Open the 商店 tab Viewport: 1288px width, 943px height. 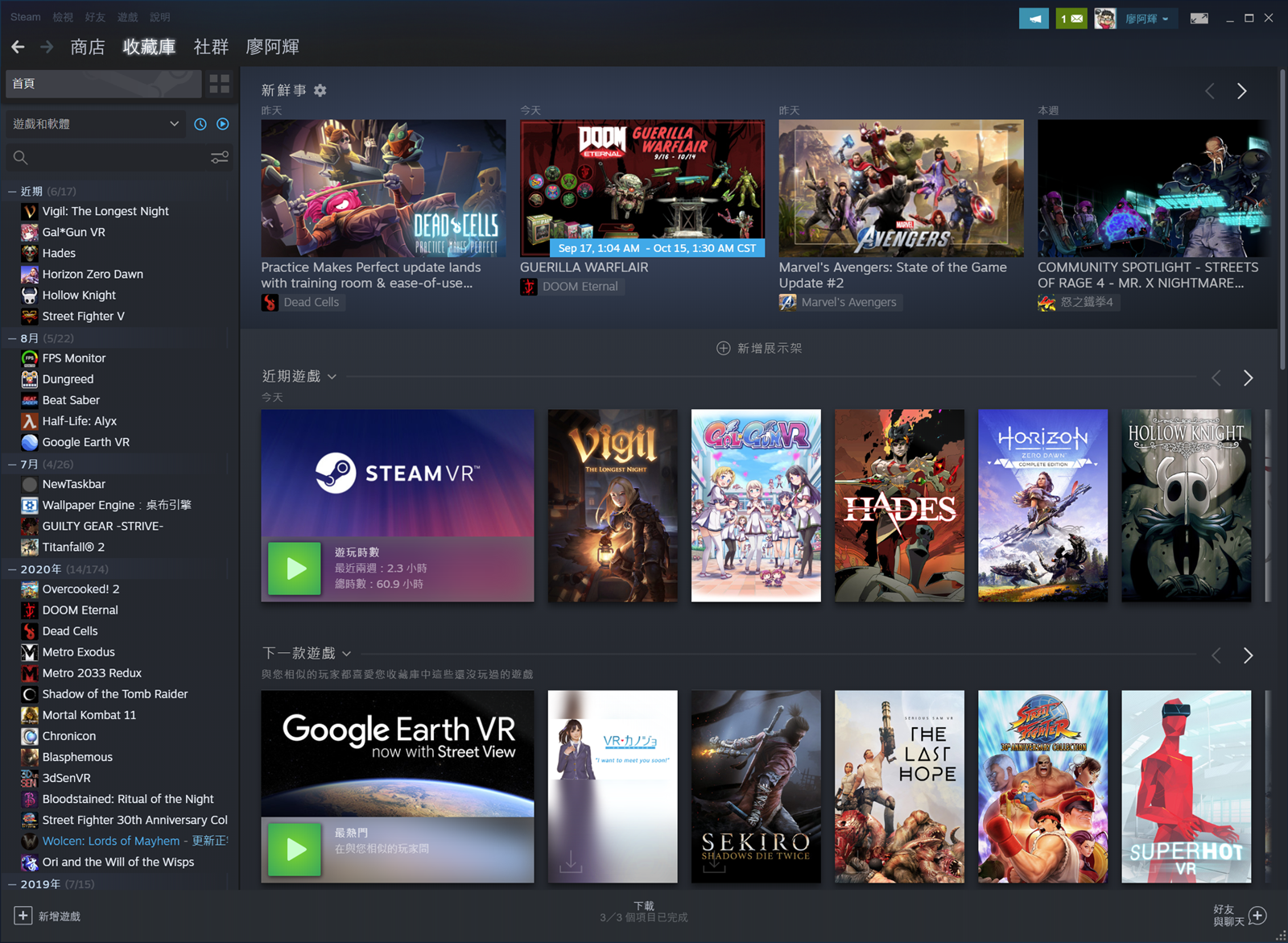tap(87, 47)
